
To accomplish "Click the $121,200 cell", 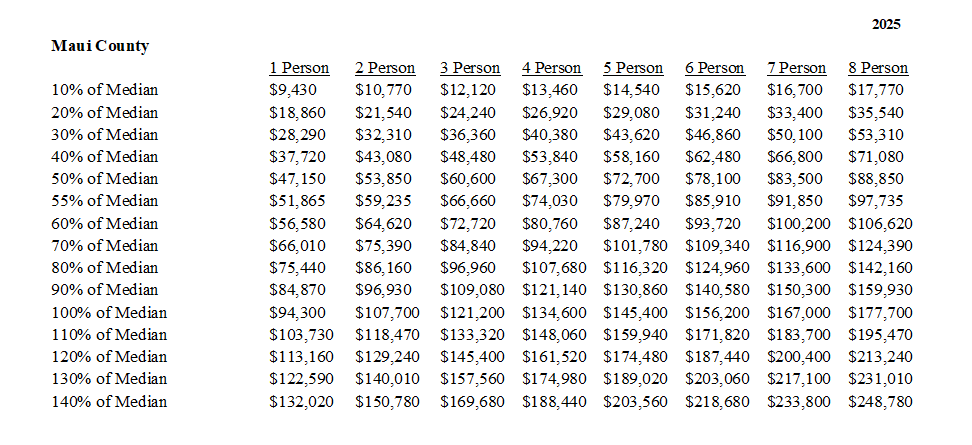I will coord(472,312).
